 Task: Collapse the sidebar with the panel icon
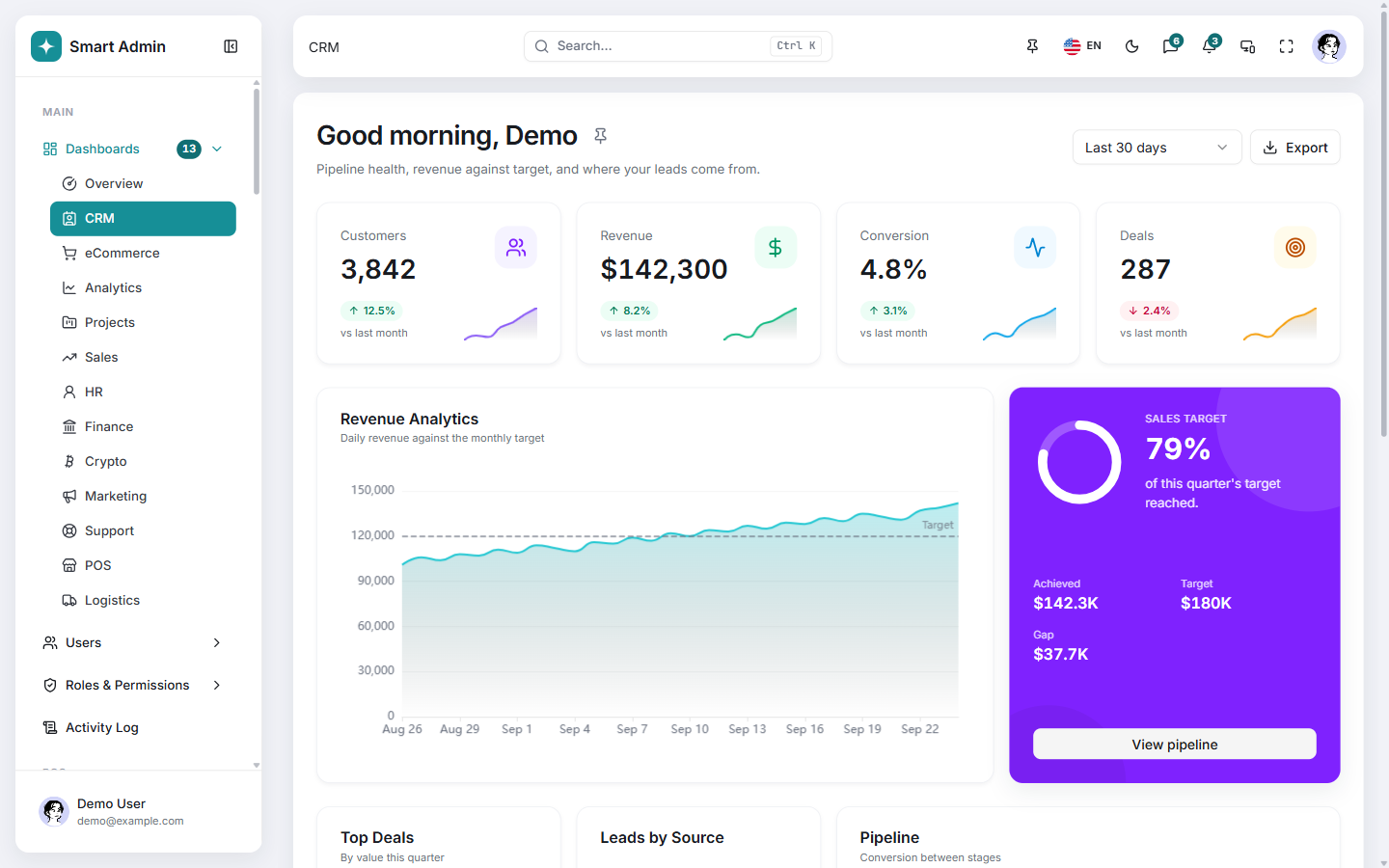231,46
